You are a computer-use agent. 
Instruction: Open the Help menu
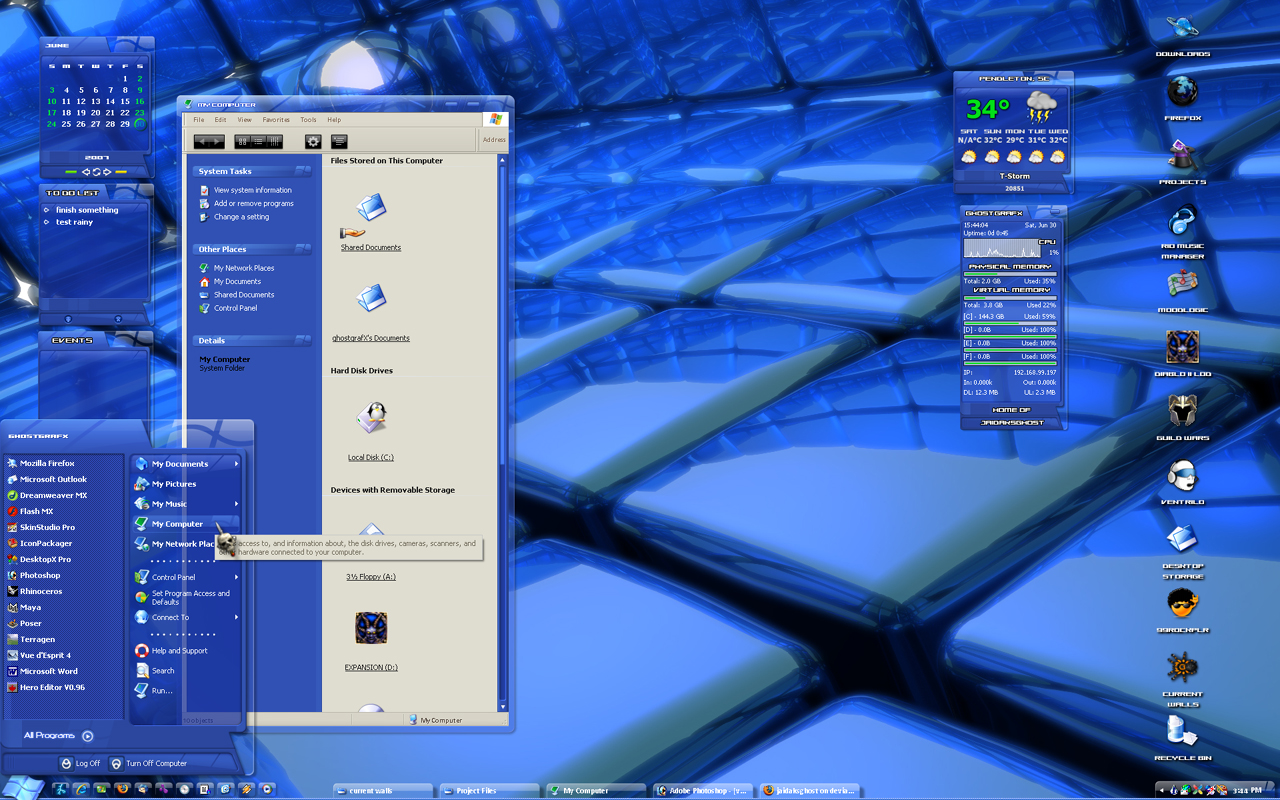click(334, 120)
